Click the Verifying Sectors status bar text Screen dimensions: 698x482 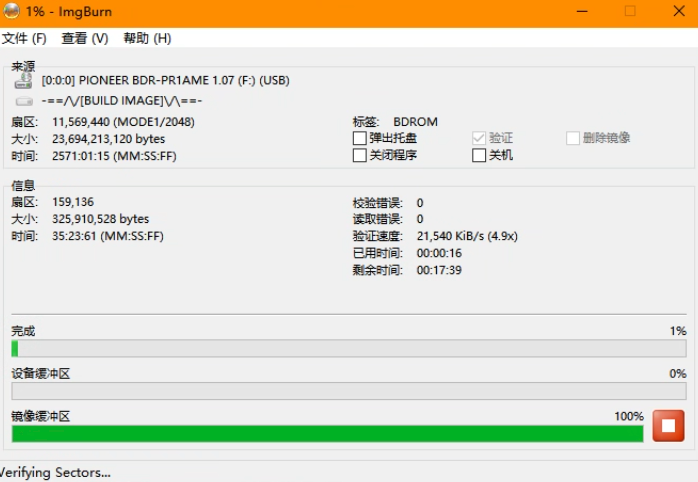coord(56,472)
